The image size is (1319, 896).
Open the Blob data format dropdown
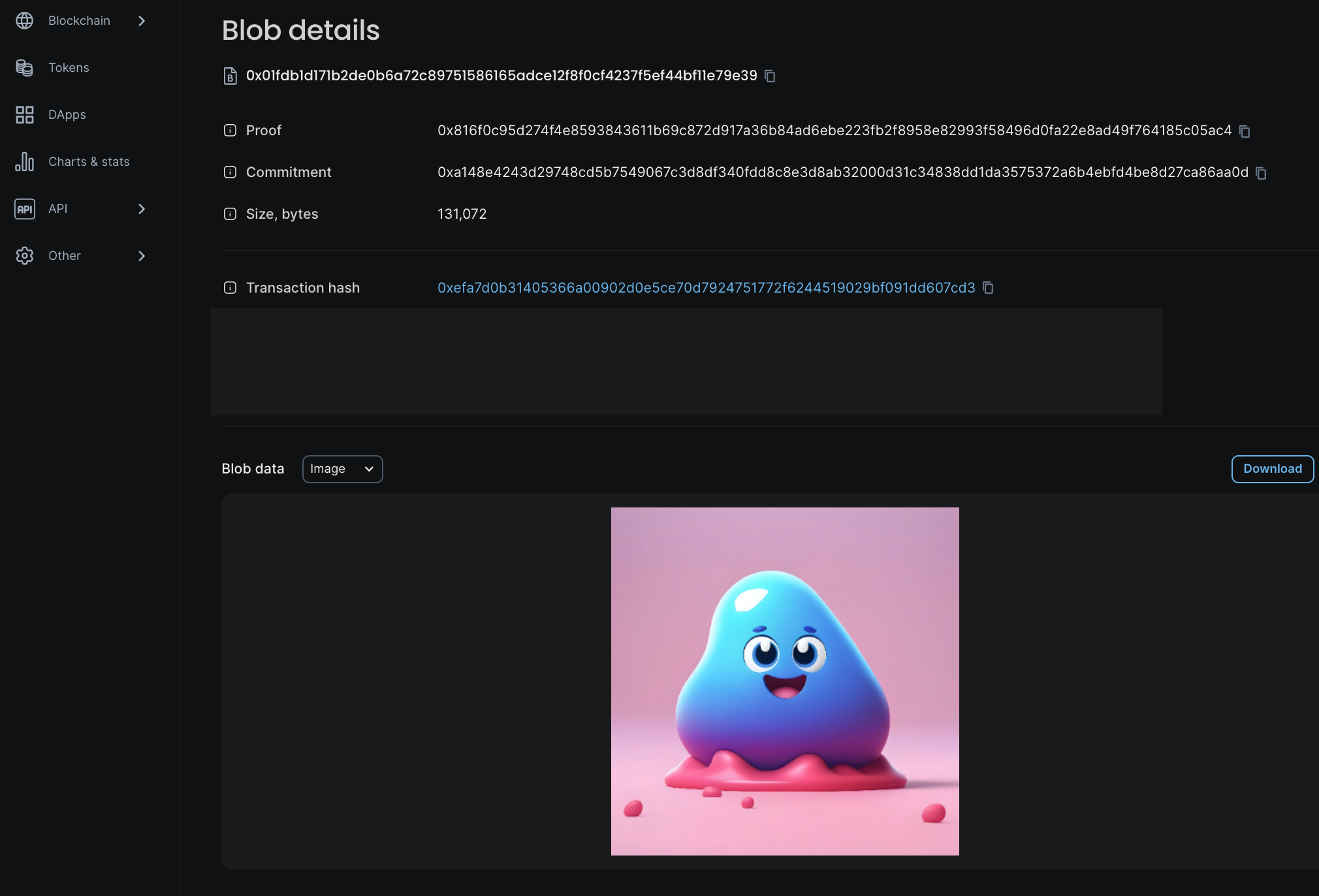[x=342, y=469]
